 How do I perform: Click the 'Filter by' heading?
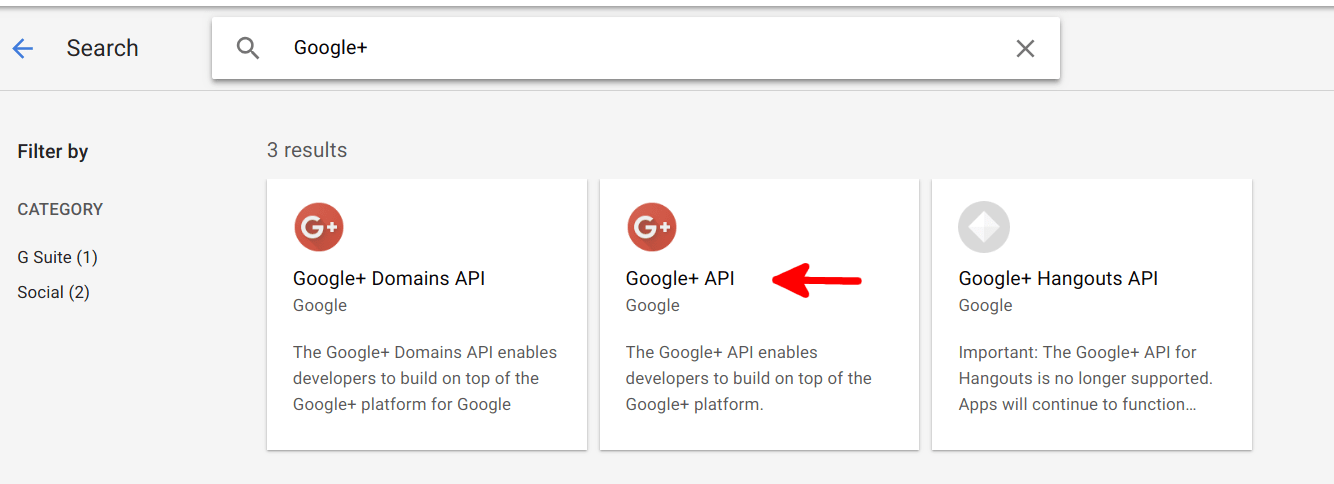pyautogui.click(x=53, y=152)
